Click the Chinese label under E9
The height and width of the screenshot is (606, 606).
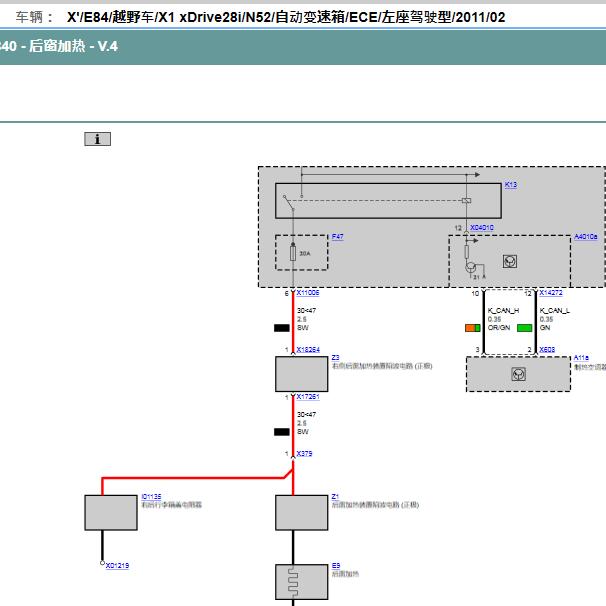tap(345, 574)
